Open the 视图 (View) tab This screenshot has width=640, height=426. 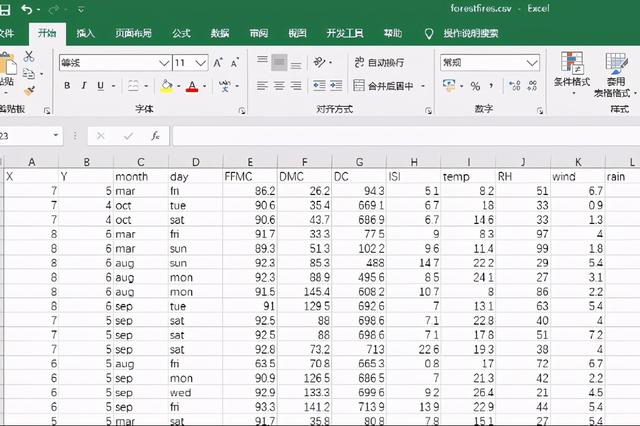coord(297,33)
